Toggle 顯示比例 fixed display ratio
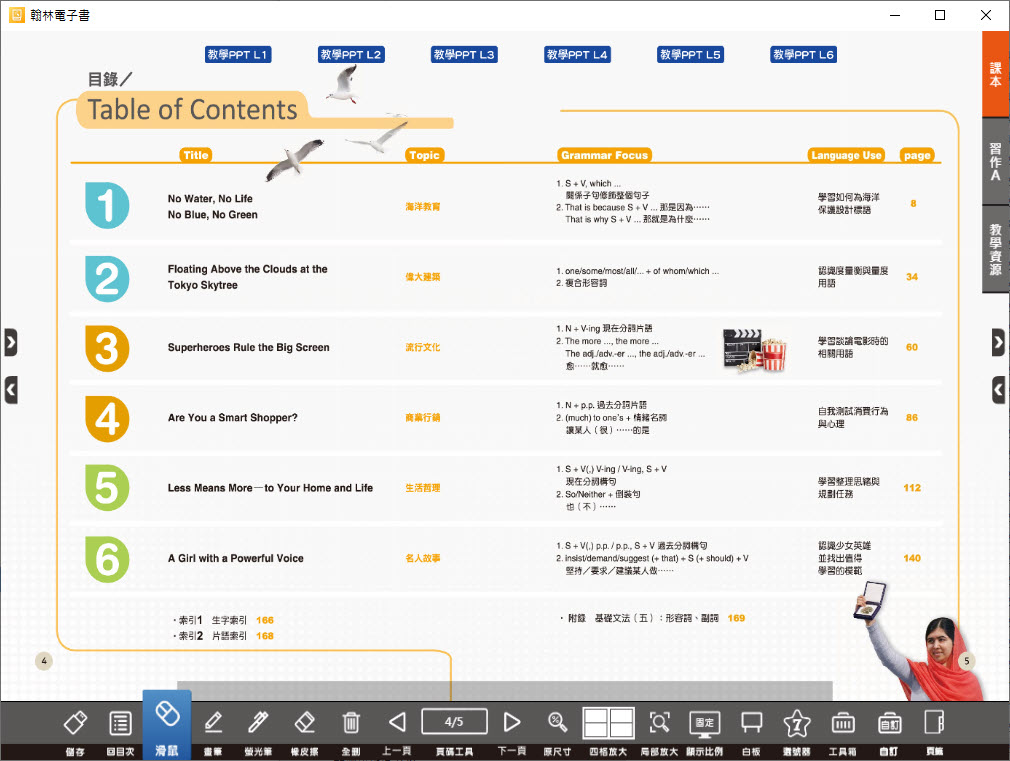 (705, 723)
